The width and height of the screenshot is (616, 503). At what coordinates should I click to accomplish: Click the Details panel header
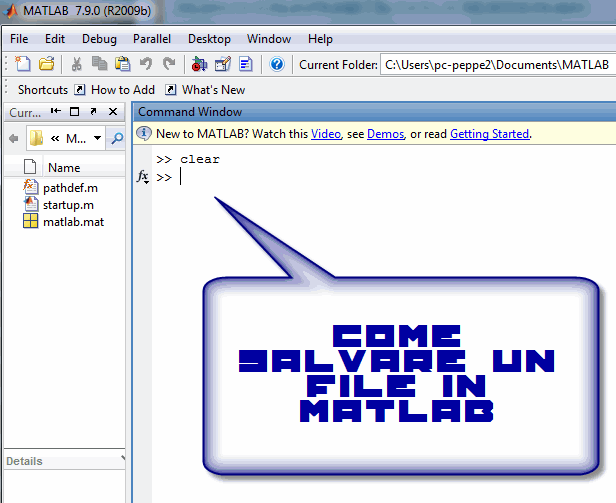64,461
